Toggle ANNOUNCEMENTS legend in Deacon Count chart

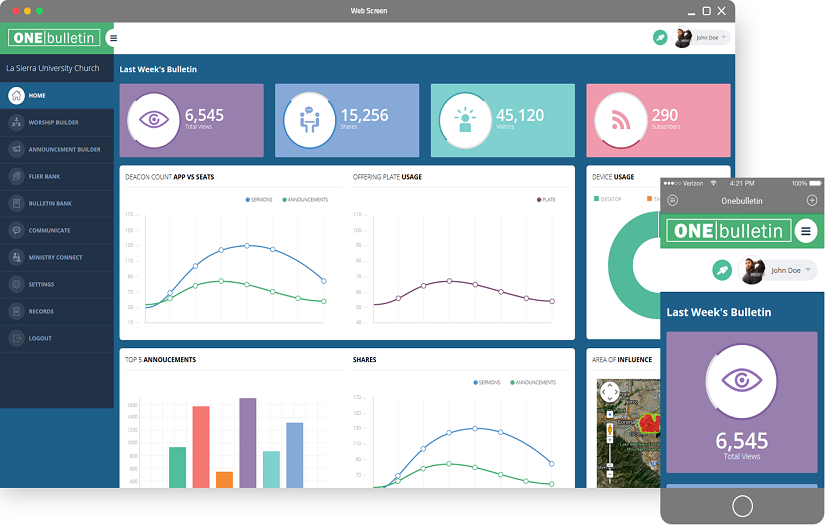(x=305, y=200)
